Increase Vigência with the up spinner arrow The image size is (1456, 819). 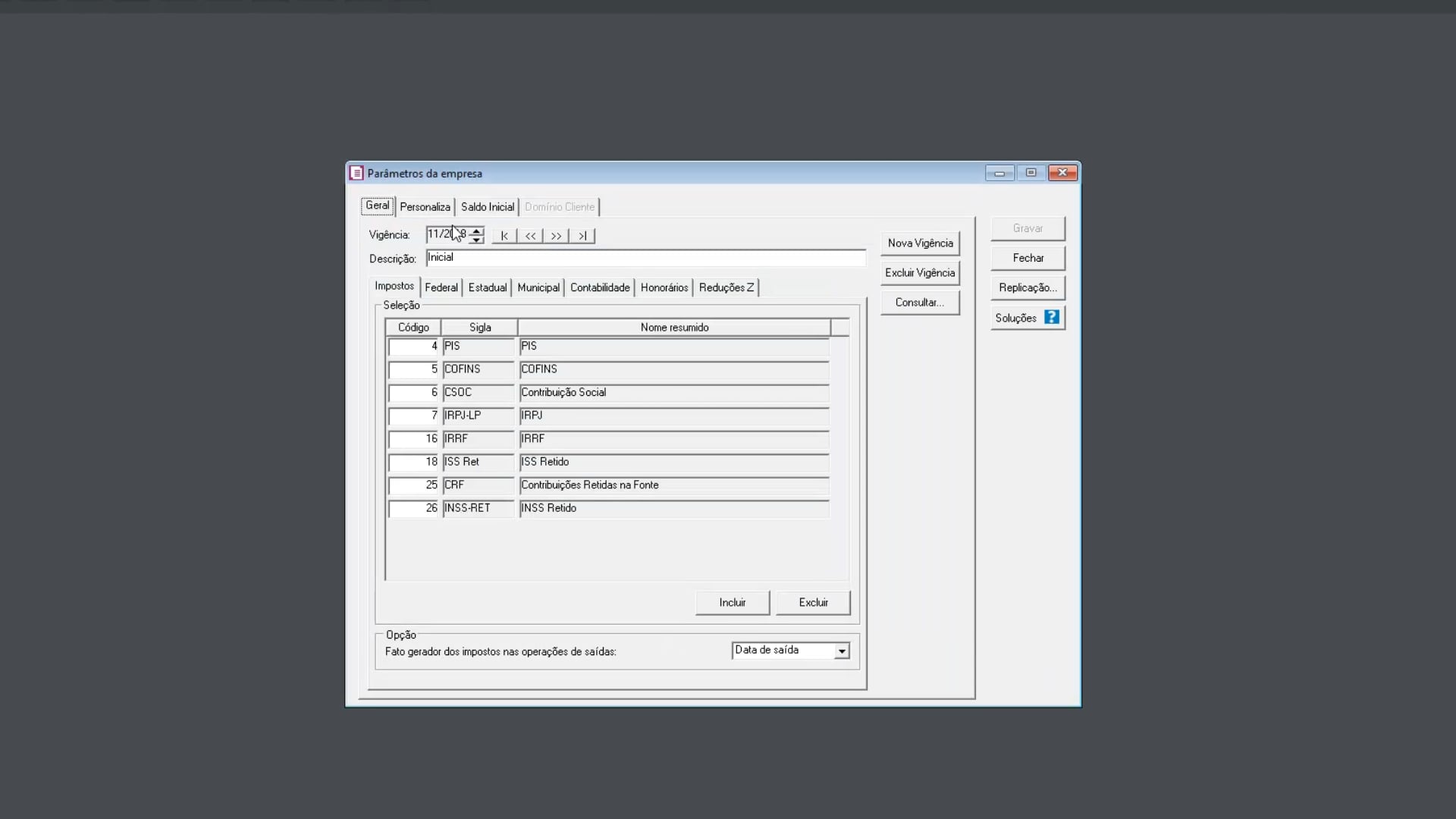[476, 231]
